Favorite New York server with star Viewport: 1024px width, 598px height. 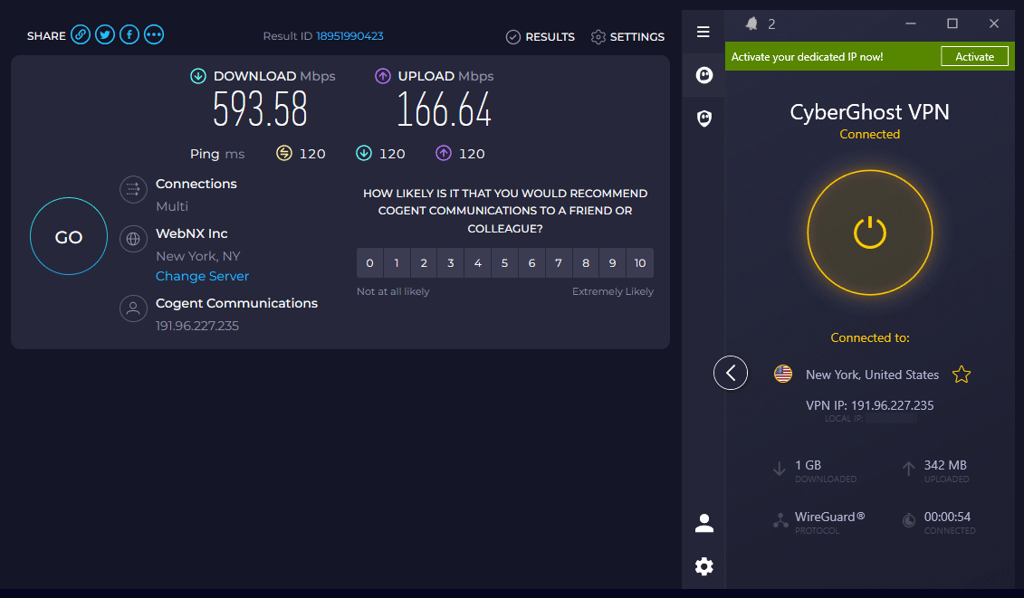coord(961,375)
